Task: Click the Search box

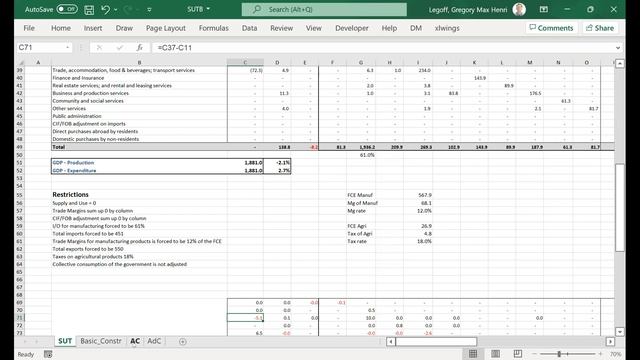Action: click(324, 9)
